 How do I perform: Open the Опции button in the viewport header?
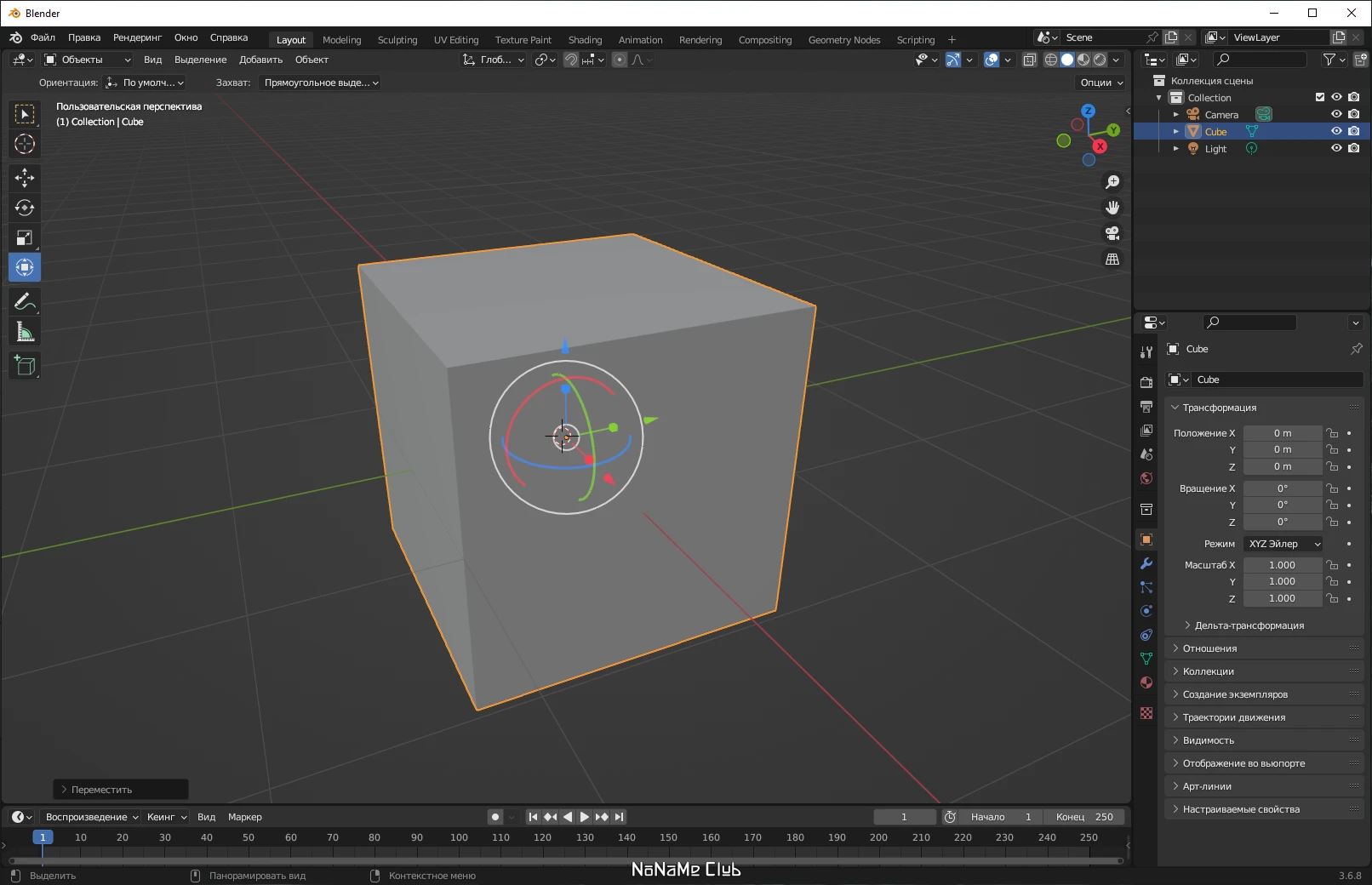1101,83
